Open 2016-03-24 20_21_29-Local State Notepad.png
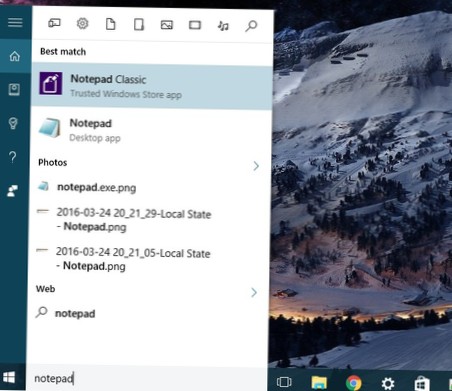The height and width of the screenshot is (391, 452). 134,220
